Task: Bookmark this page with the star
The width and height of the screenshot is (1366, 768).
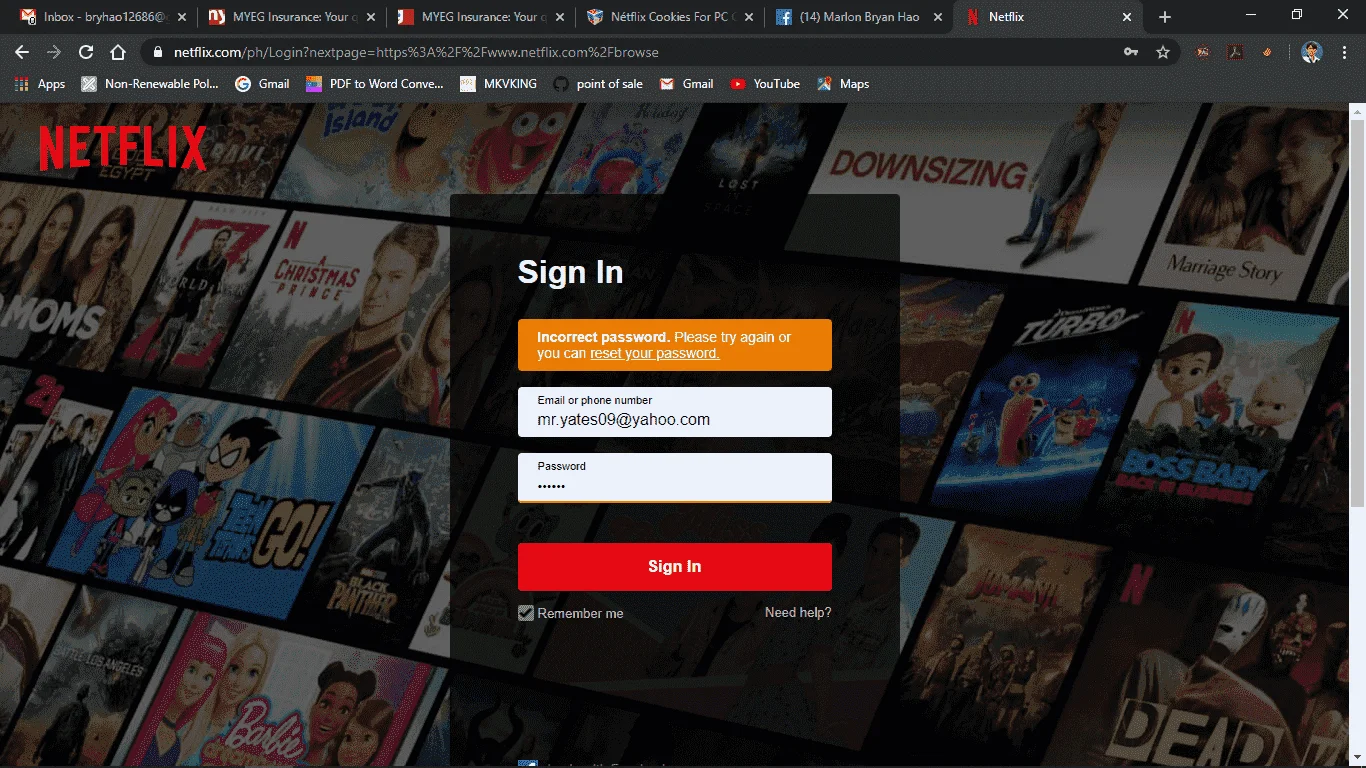Action: pyautogui.click(x=1163, y=52)
